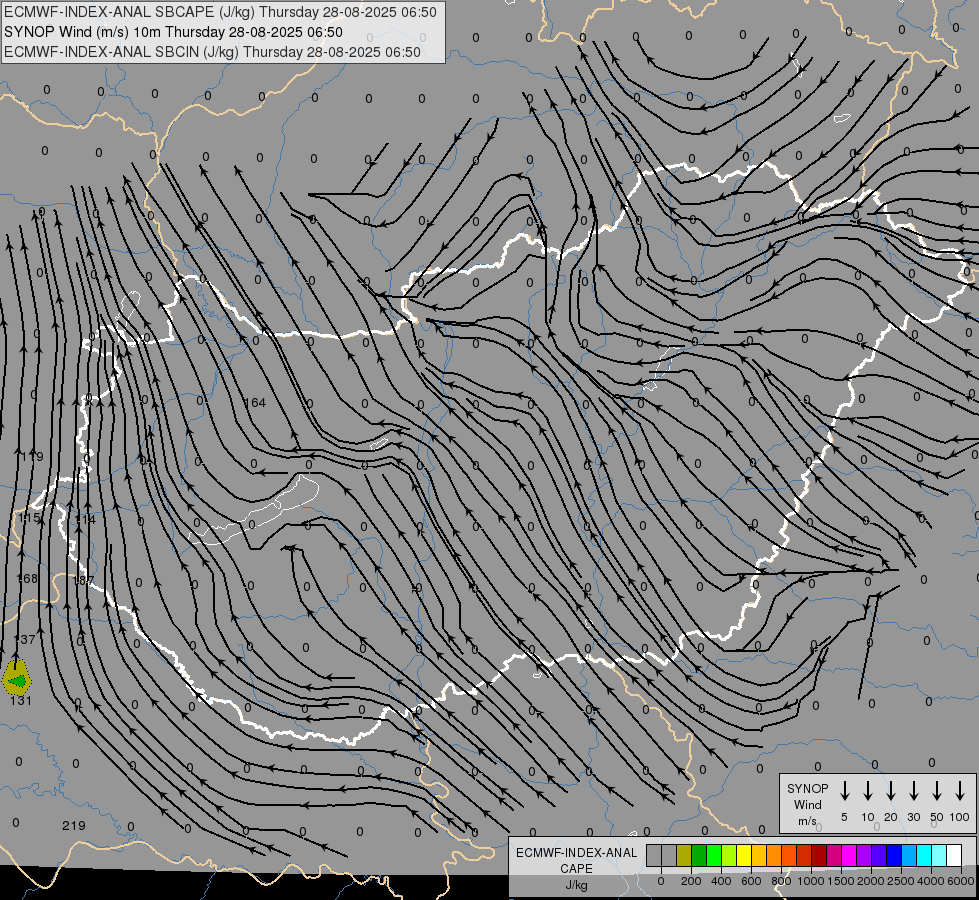
Task: Click the 30 m/s arrow in SYNOP Wind legend
Action: (913, 791)
